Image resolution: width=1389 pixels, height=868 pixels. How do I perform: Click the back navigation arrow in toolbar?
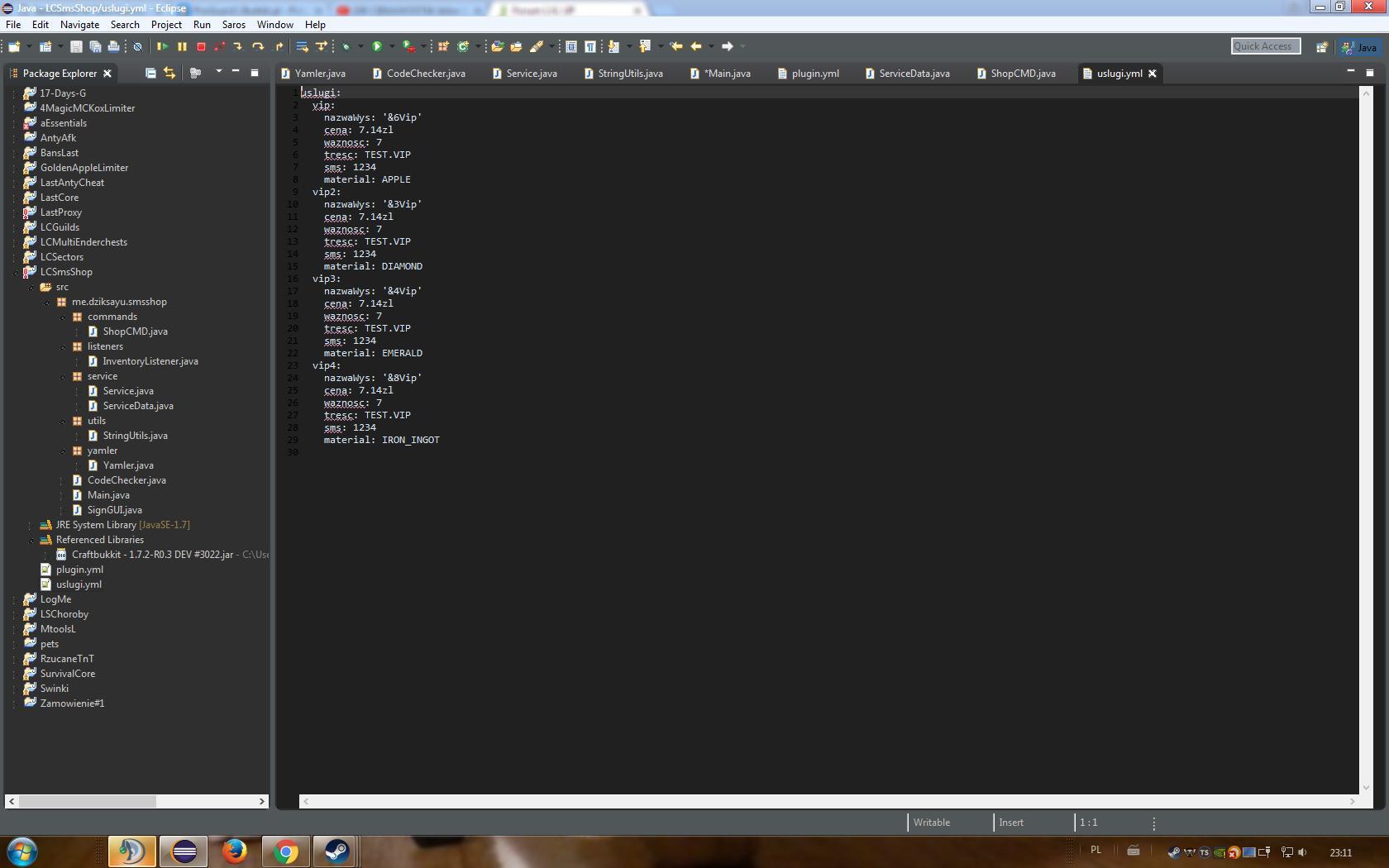[x=696, y=47]
